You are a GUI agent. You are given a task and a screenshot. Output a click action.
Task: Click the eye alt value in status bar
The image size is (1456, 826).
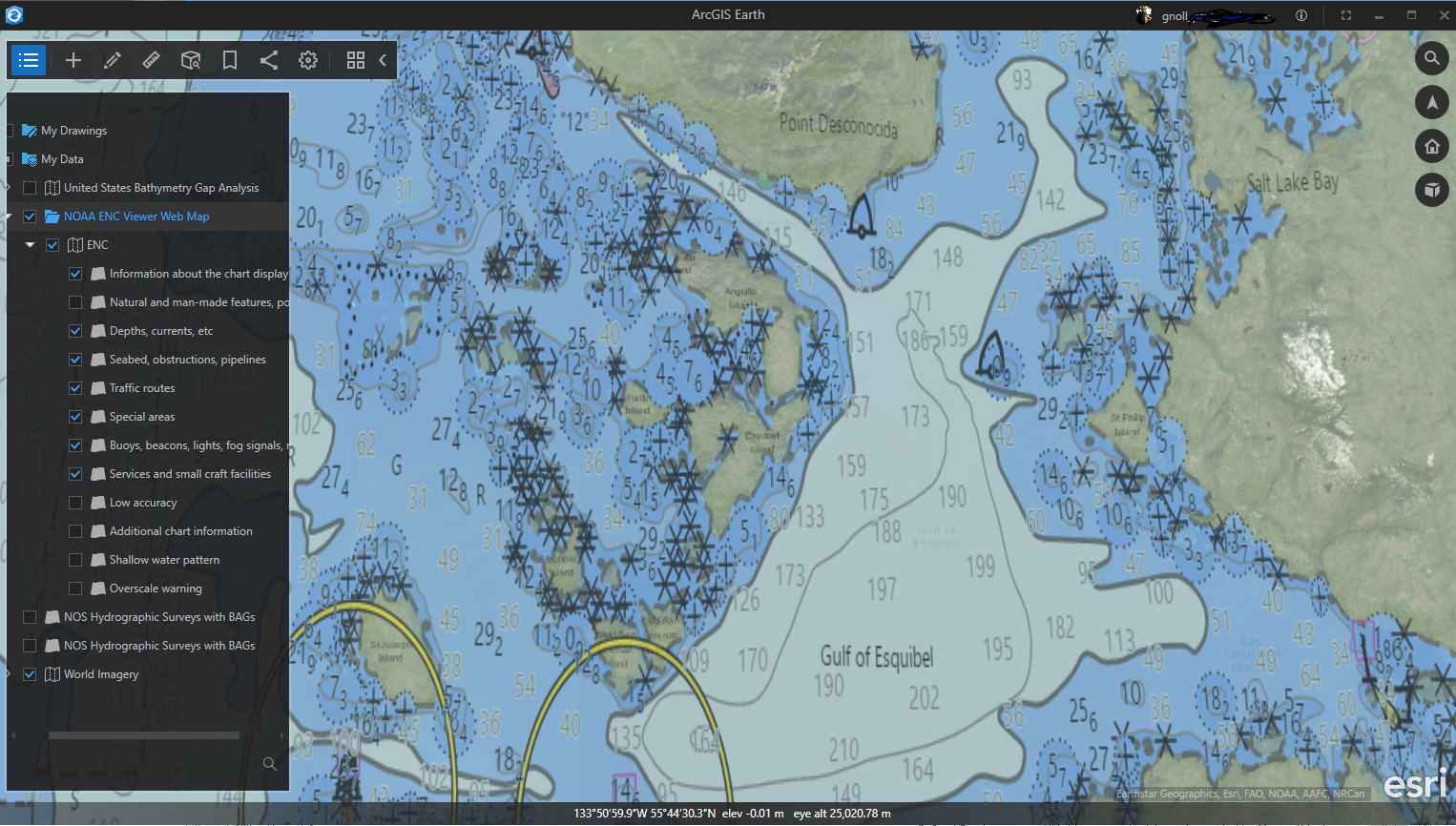coord(842,814)
